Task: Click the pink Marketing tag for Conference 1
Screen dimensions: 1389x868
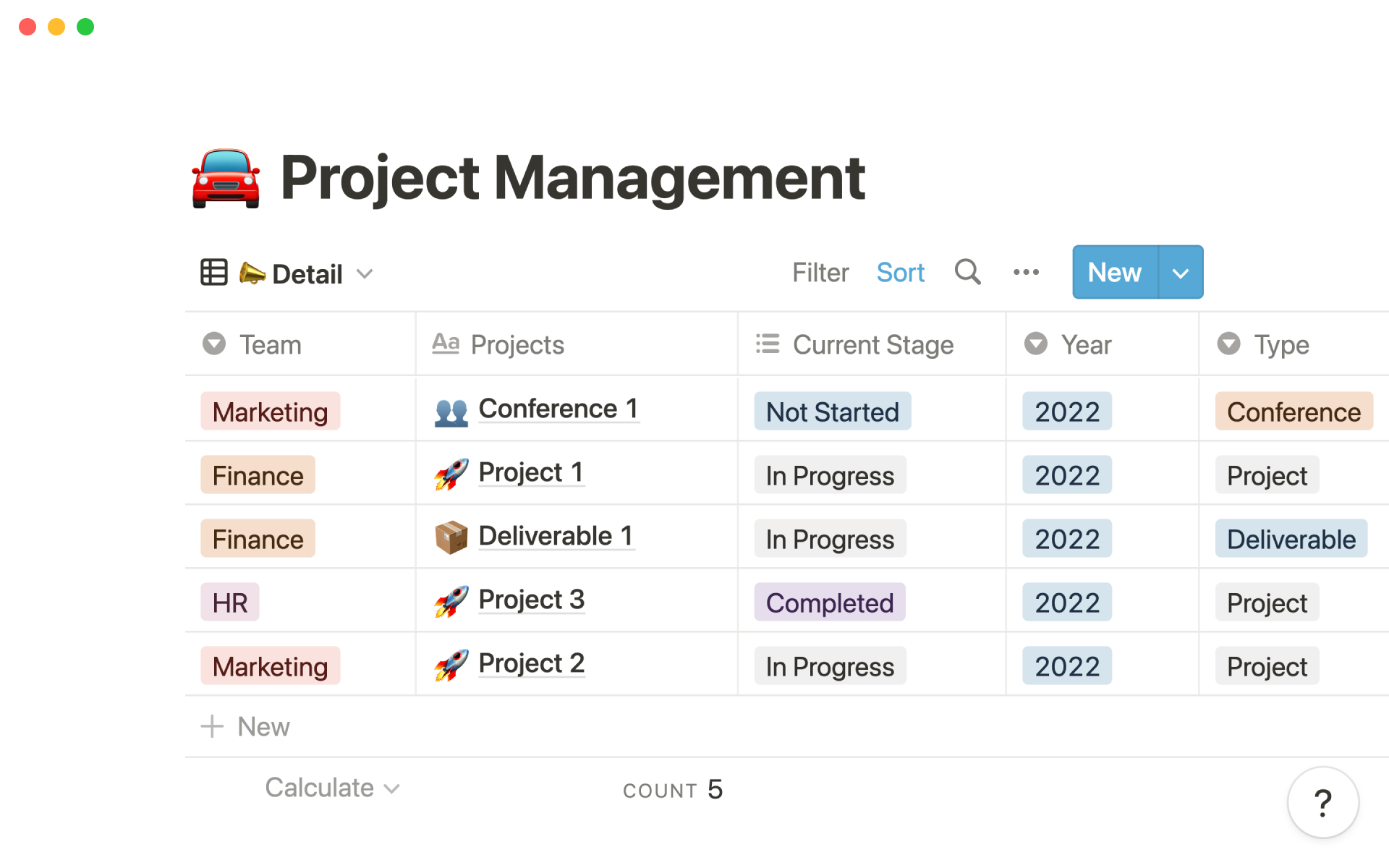Action: pyautogui.click(x=270, y=412)
